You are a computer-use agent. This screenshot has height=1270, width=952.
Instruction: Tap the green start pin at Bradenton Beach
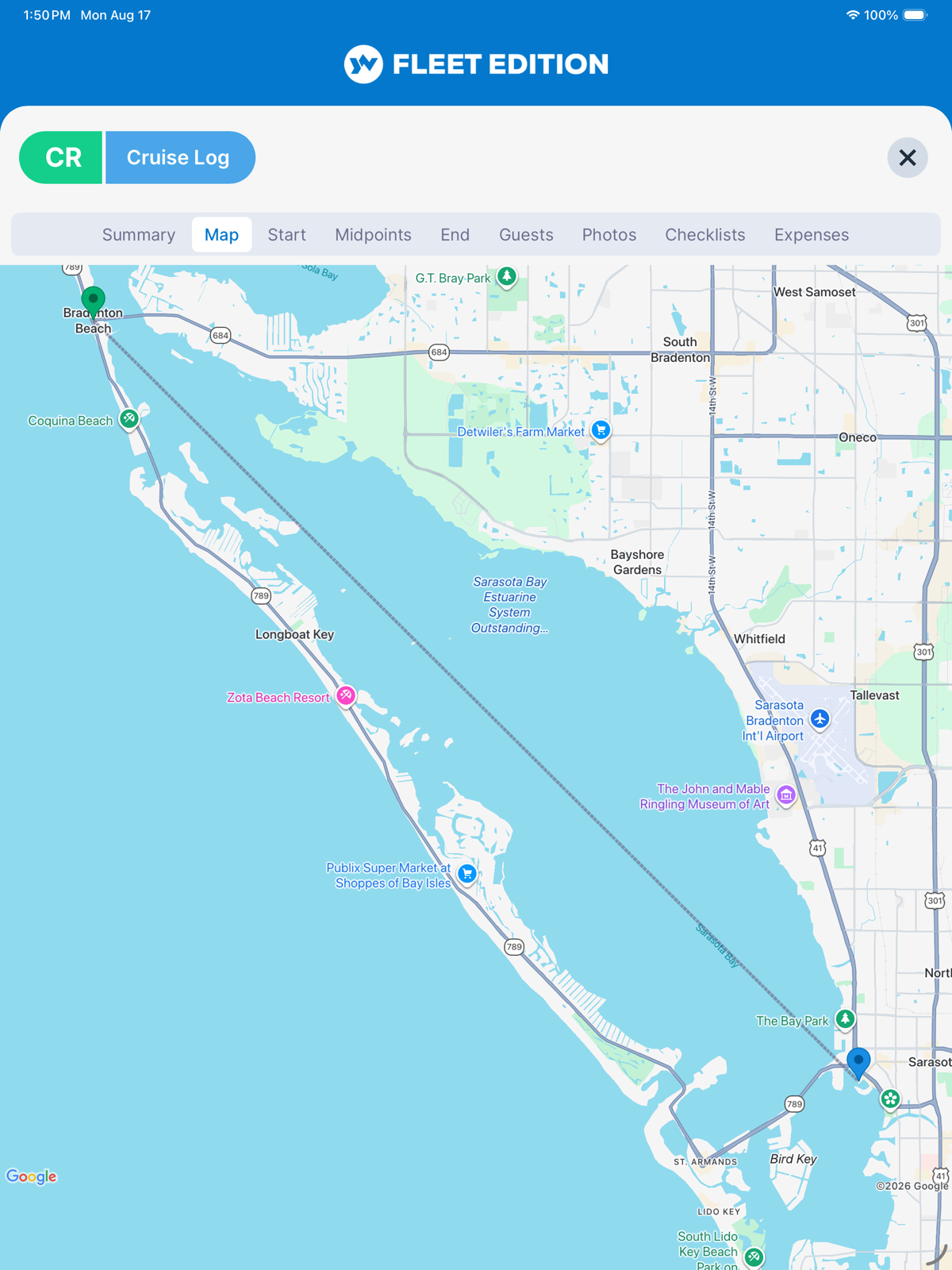(x=94, y=302)
